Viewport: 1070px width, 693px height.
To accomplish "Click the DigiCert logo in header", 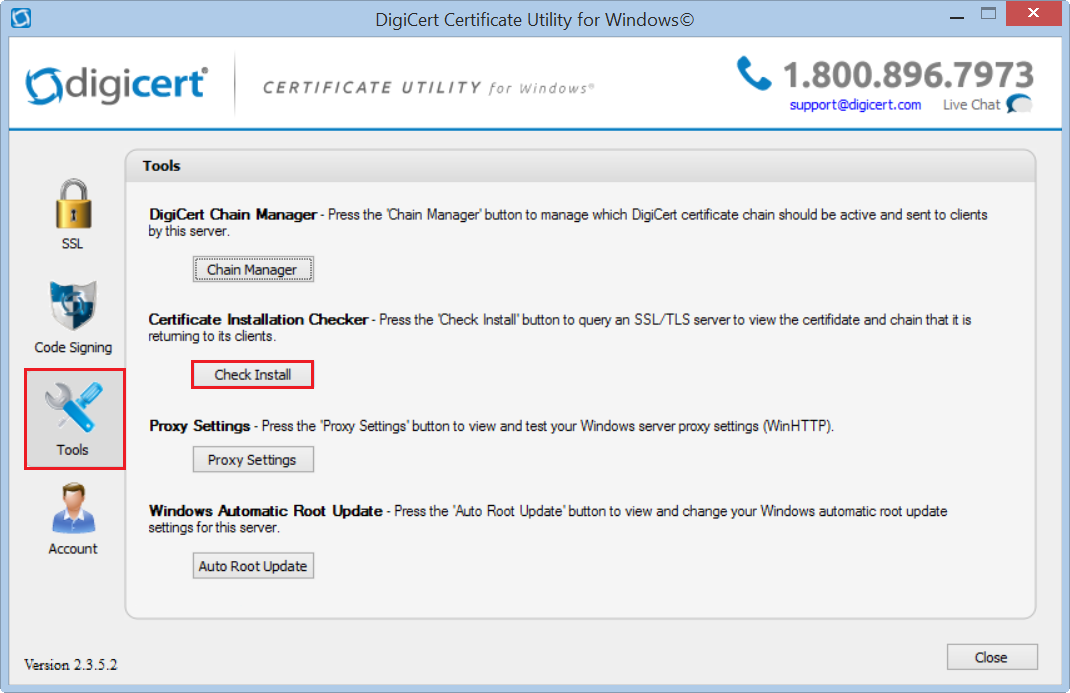I will point(116,84).
